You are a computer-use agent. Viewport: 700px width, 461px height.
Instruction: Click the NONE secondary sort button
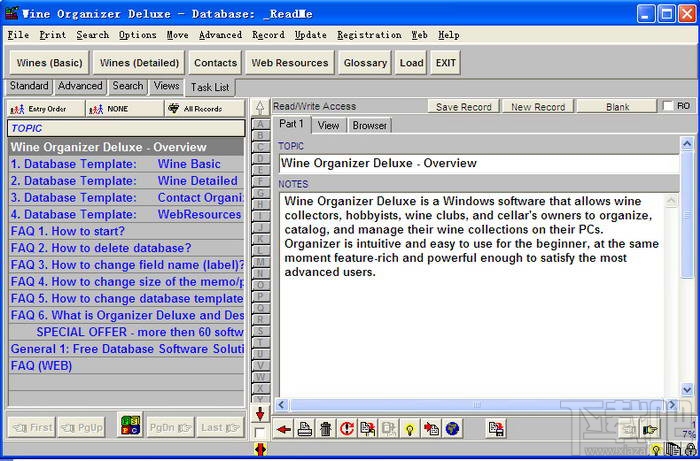[x=125, y=108]
